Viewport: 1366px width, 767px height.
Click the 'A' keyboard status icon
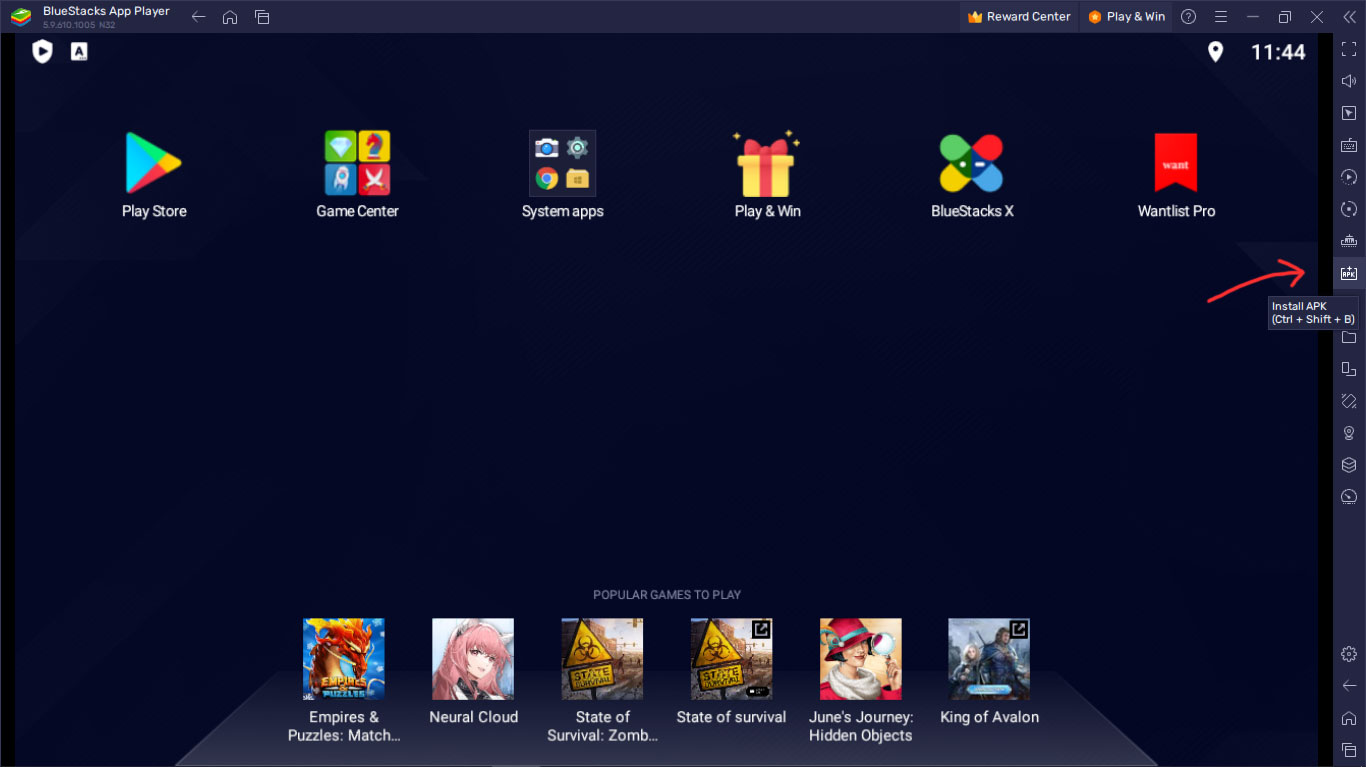[79, 51]
